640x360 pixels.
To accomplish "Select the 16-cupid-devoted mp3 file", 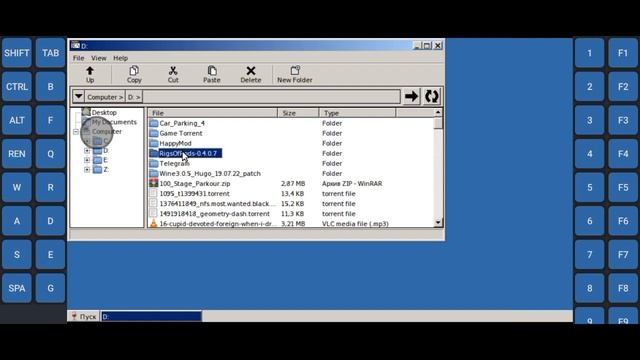I will click(x=218, y=224).
